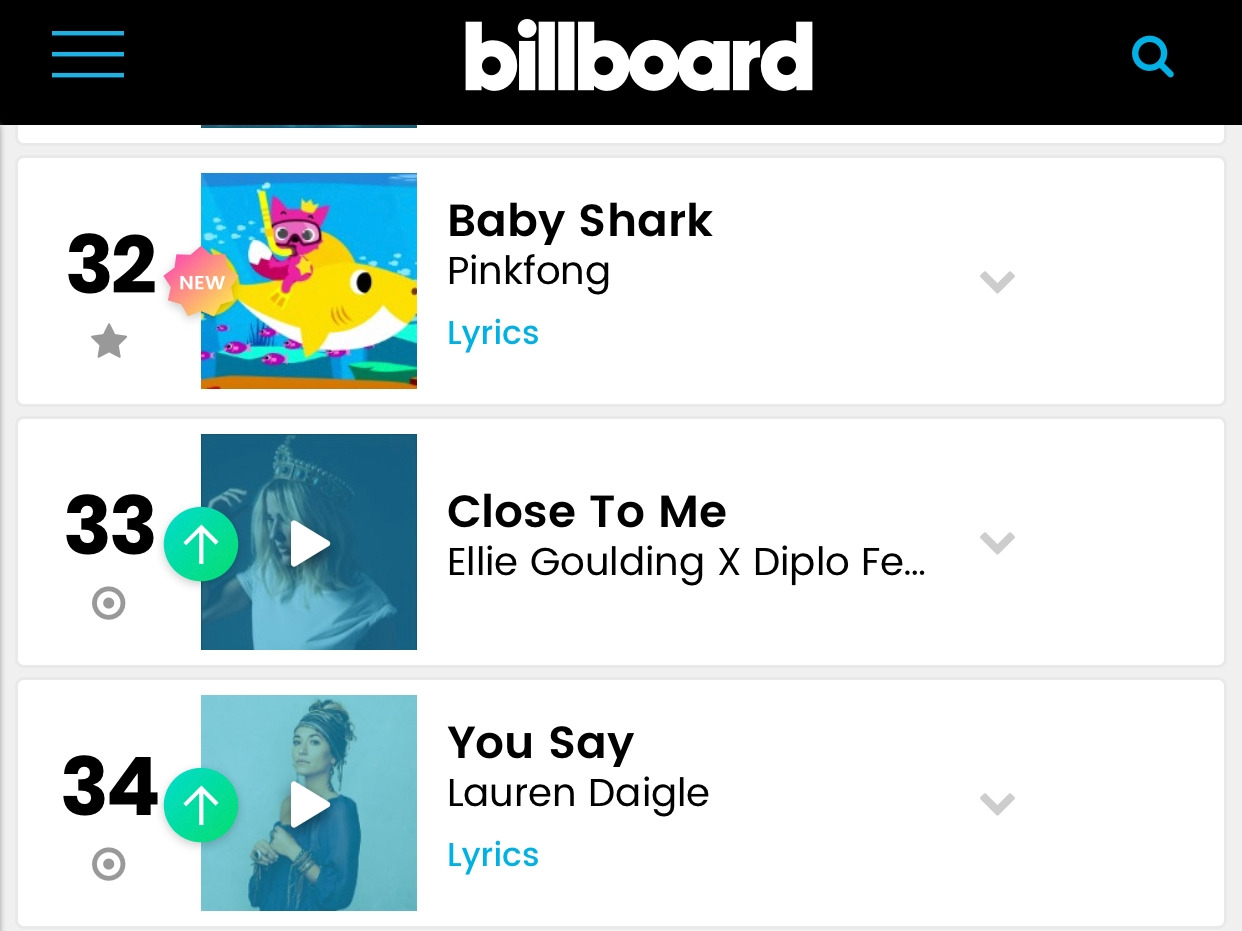Click the green up arrow beside rank 34
The height and width of the screenshot is (931, 1242).
(x=201, y=805)
